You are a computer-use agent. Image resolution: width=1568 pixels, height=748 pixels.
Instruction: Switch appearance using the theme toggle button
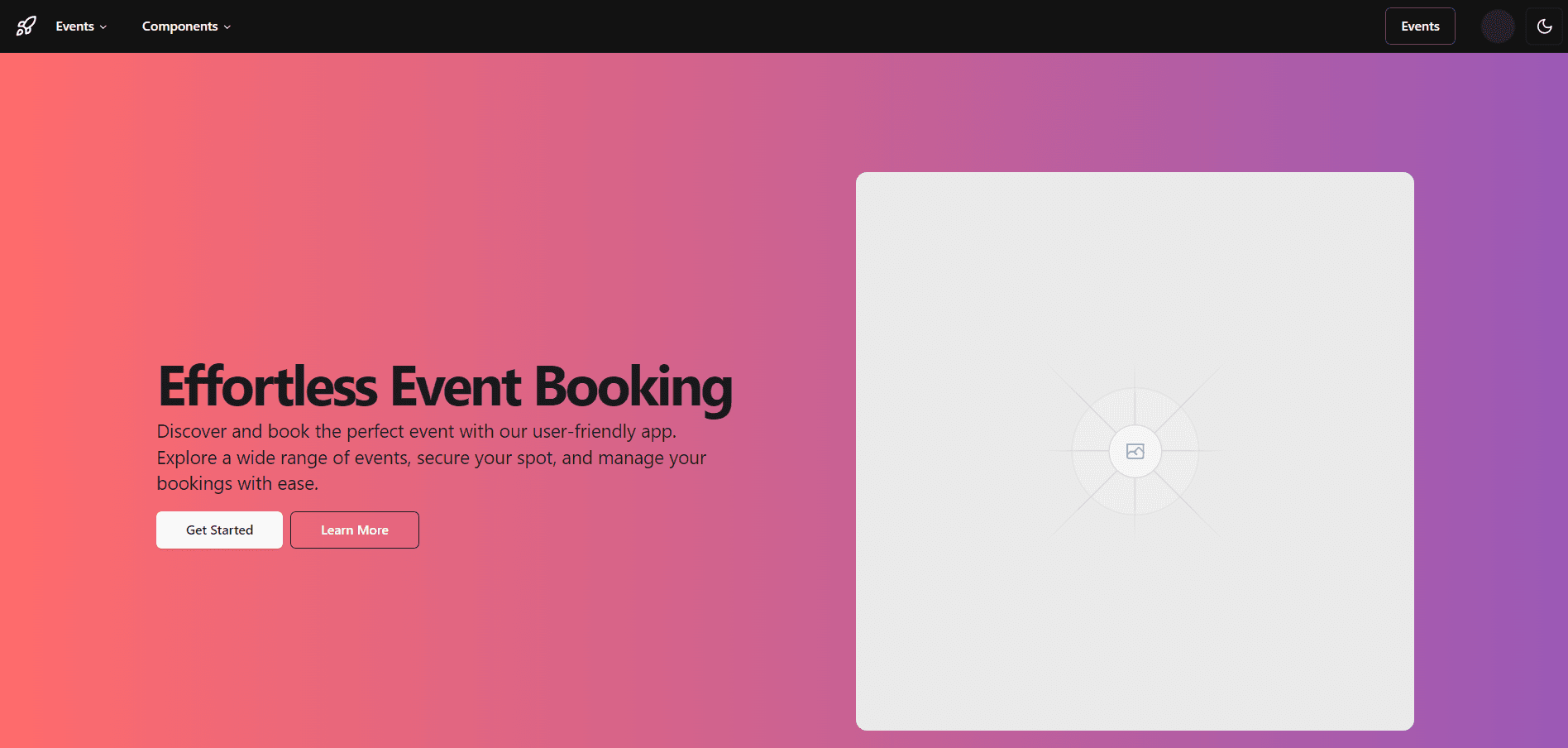tap(1544, 26)
